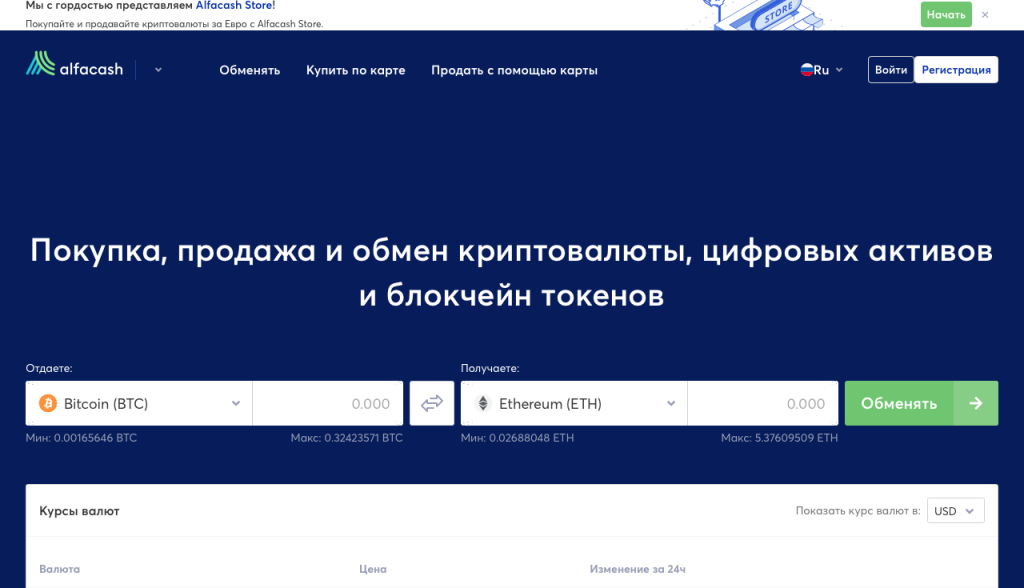Click the Bitcoin coin icon
Image resolution: width=1024 pixels, height=588 pixels.
point(48,404)
